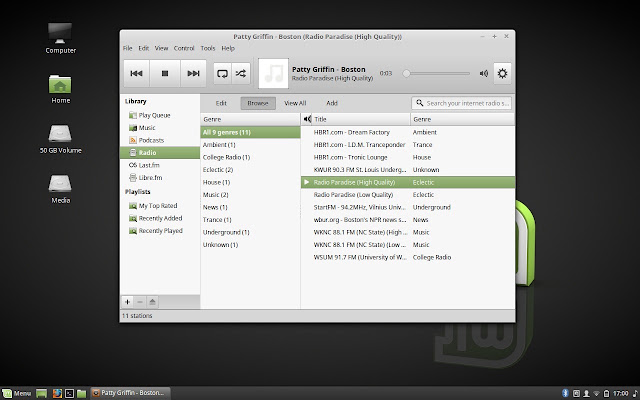Viewport: 640px width, 400px height.
Task: Toggle repeat mode
Action: pyautogui.click(x=222, y=73)
